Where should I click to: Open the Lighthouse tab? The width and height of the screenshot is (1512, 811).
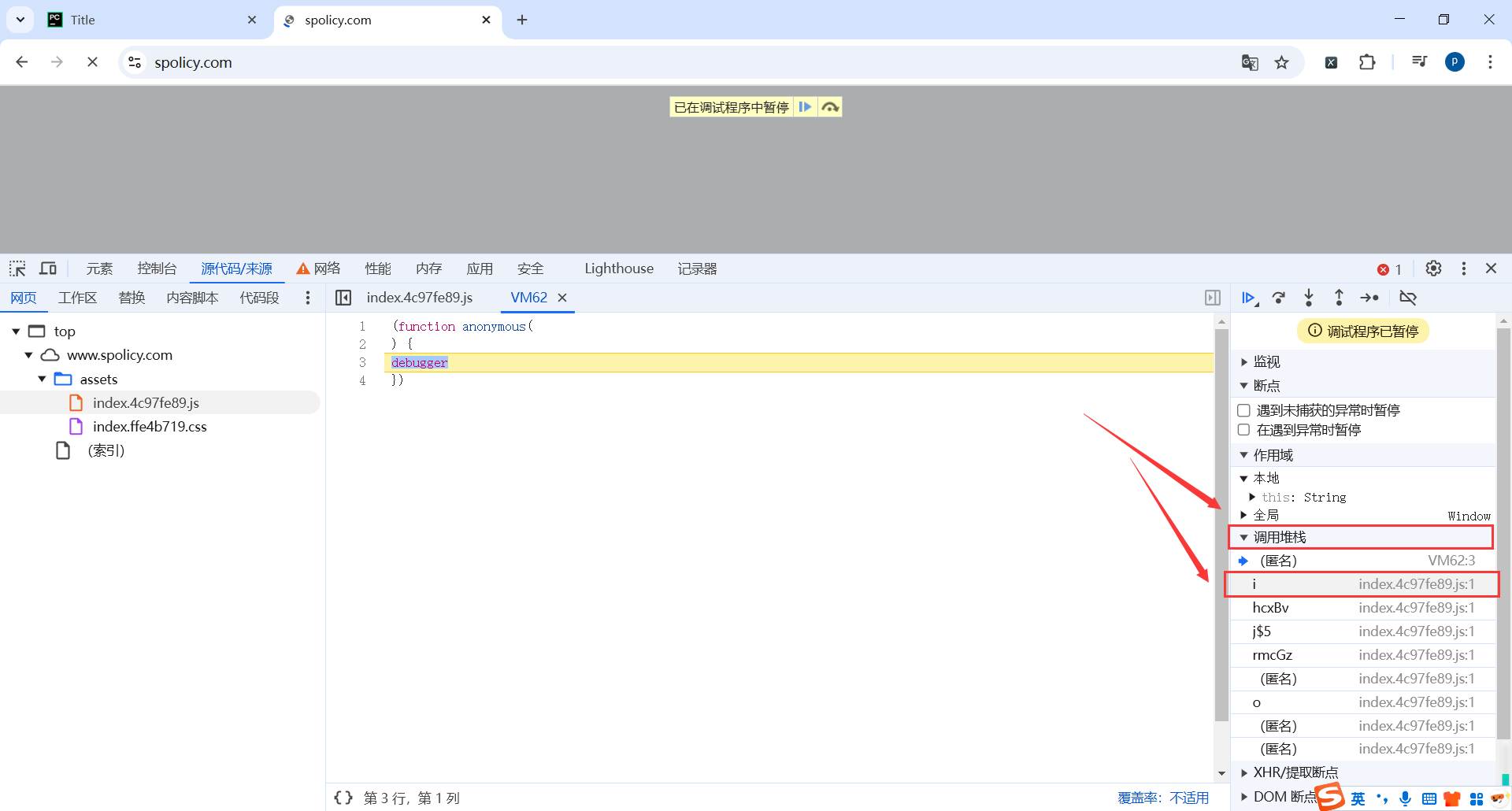click(x=619, y=268)
